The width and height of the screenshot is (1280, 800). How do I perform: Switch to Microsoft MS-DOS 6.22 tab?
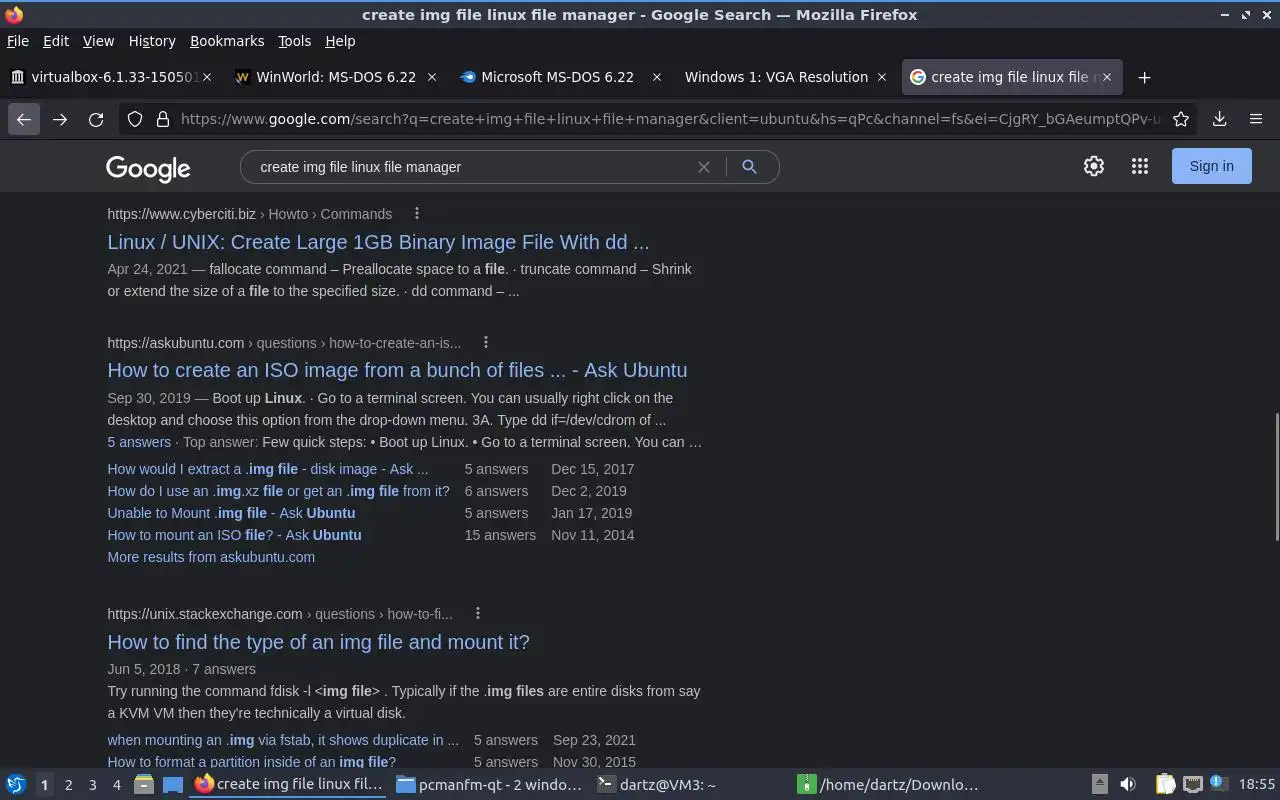click(x=562, y=77)
